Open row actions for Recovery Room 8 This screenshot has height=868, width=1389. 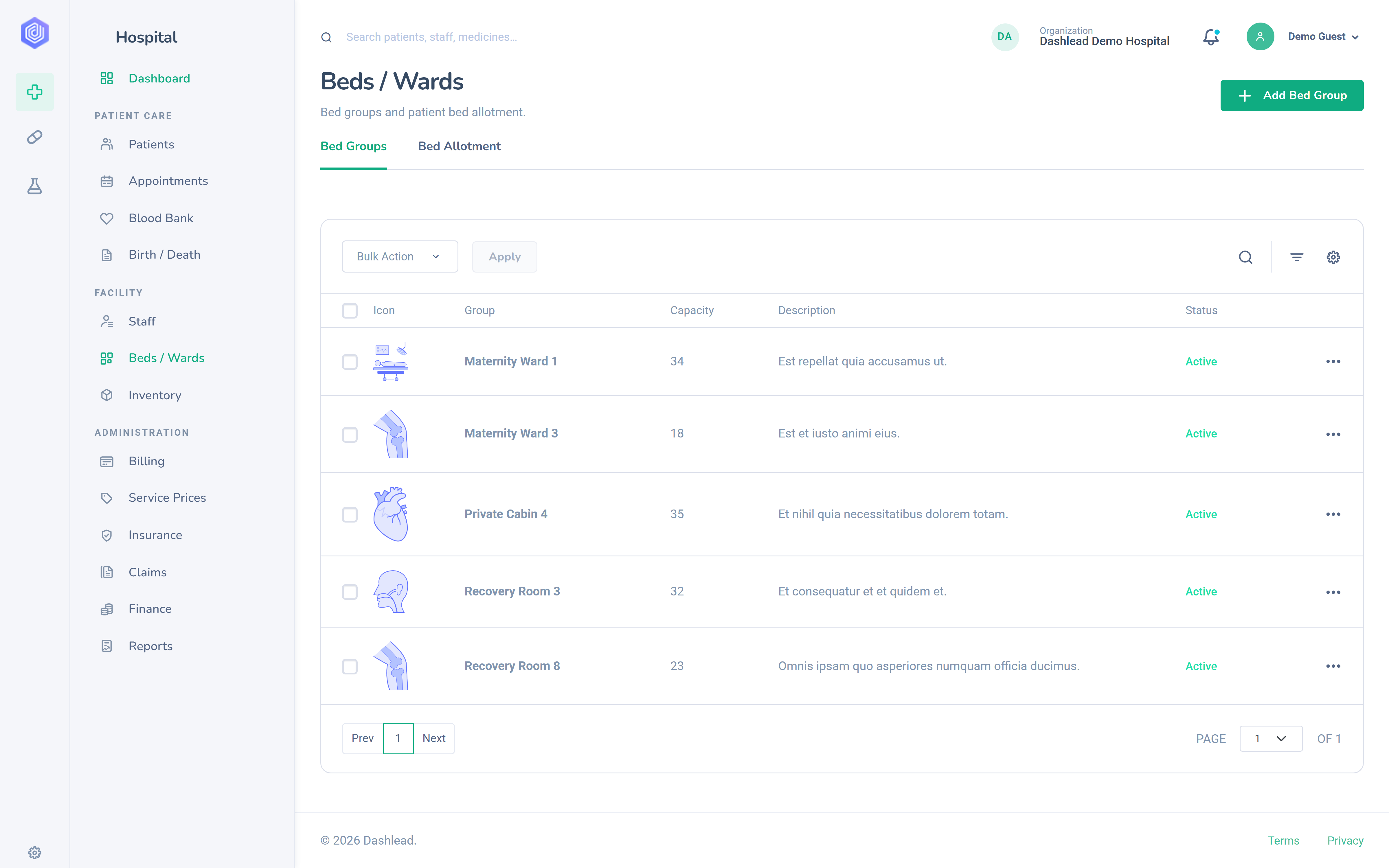pyautogui.click(x=1333, y=666)
